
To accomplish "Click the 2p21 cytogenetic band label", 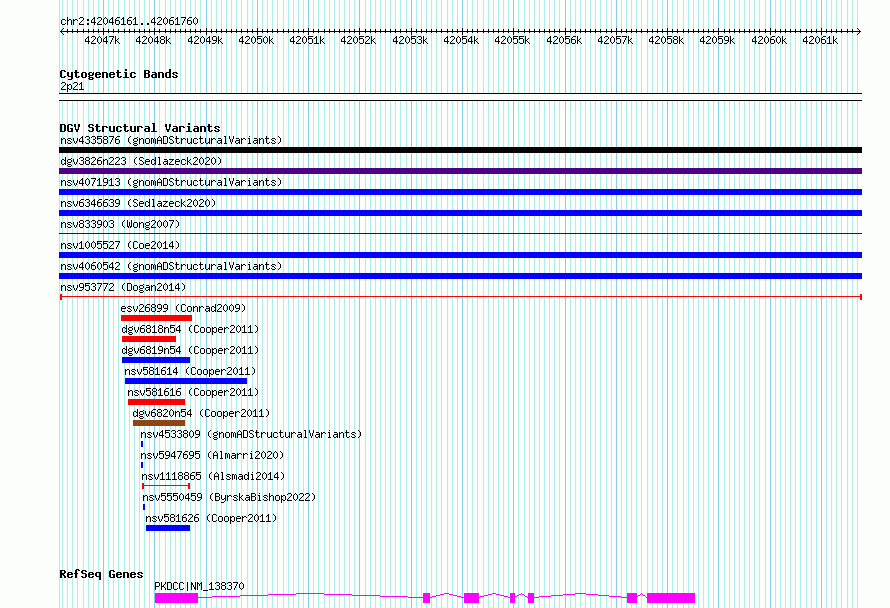I will [72, 87].
